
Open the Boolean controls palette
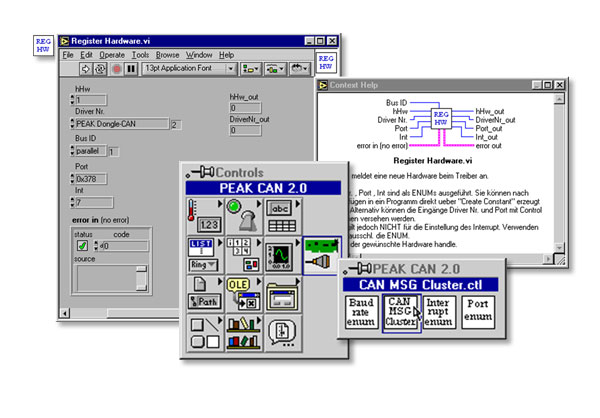tap(241, 216)
